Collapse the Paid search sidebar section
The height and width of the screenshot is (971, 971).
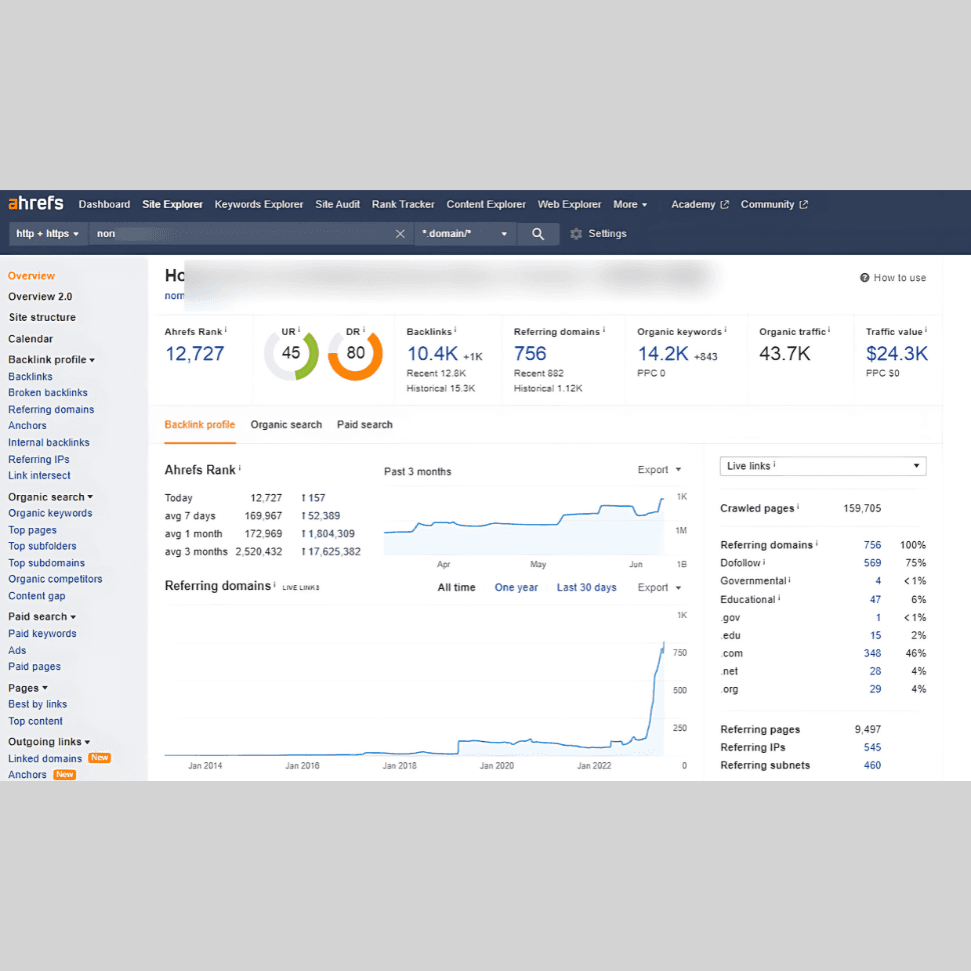click(x=41, y=617)
